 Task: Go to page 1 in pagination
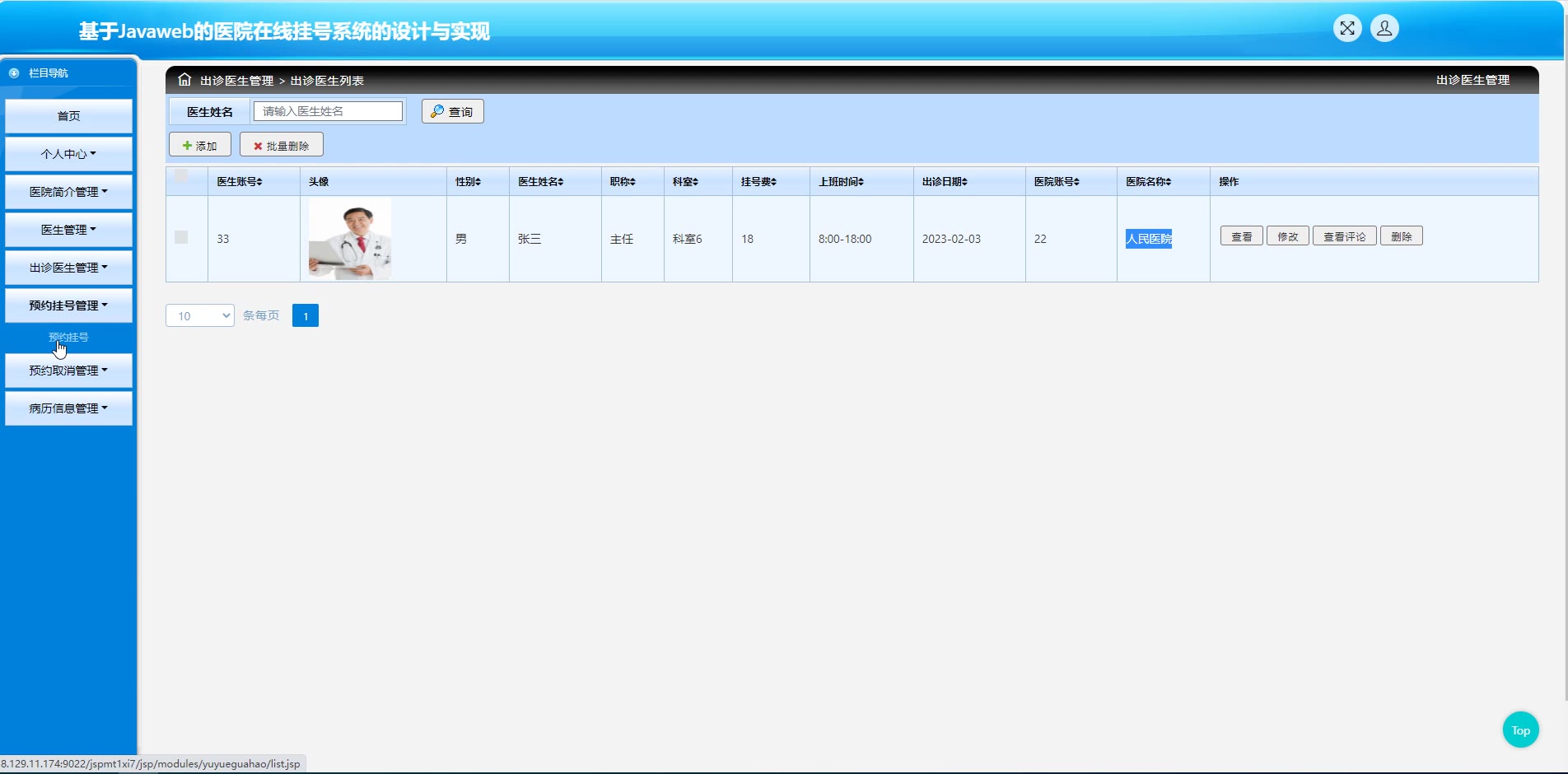(306, 315)
